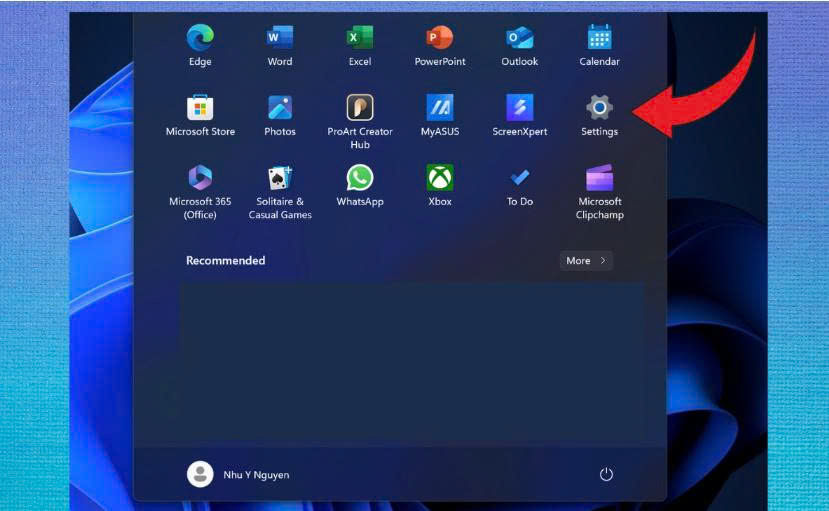
Task: Launch Microsoft 365 (Office)
Action: point(200,177)
